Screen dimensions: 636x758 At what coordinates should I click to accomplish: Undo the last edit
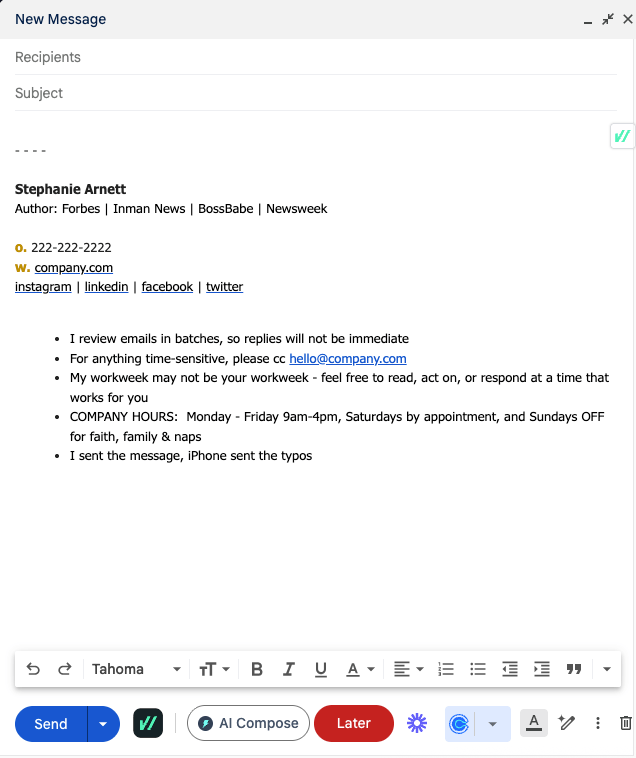[33, 669]
